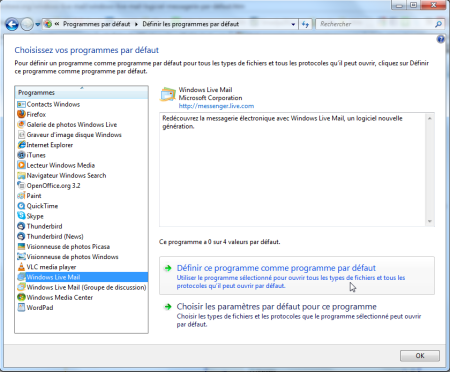Image resolution: width=450 pixels, height=372 pixels.
Task: Click the Lecteur Windows Media icon
Action: (x=21, y=165)
